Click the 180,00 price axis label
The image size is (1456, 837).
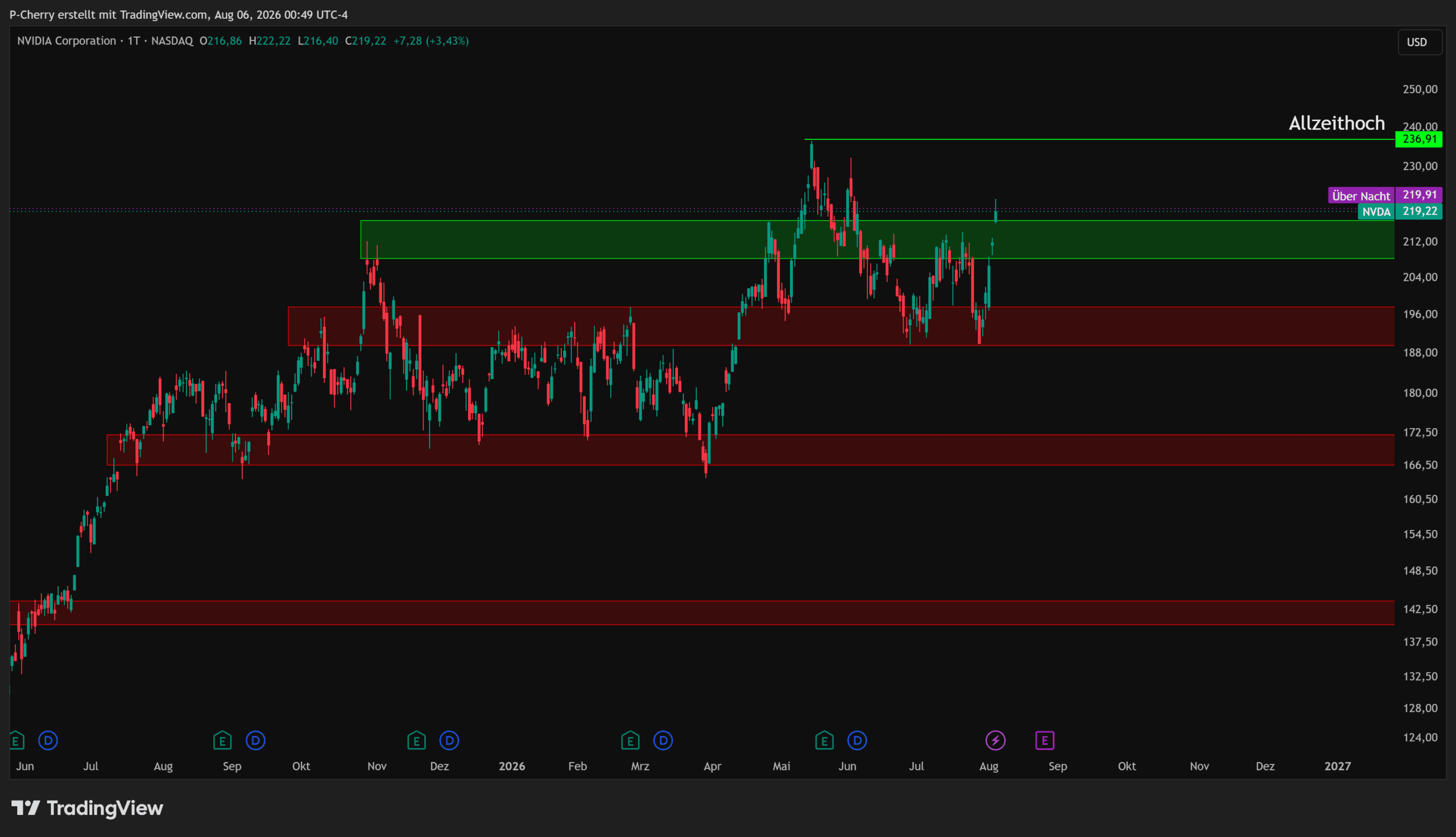point(1420,393)
